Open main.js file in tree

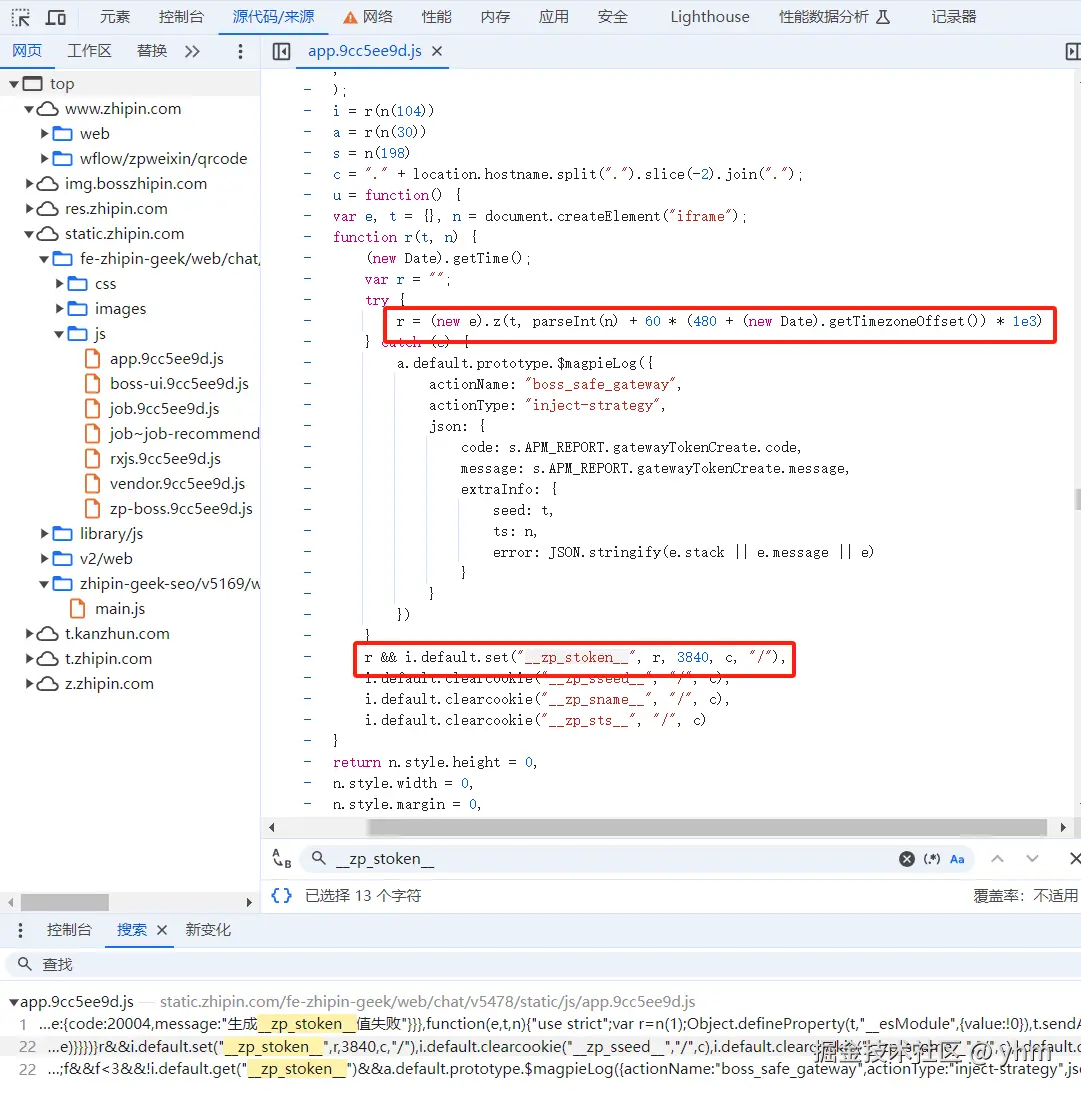click(120, 609)
